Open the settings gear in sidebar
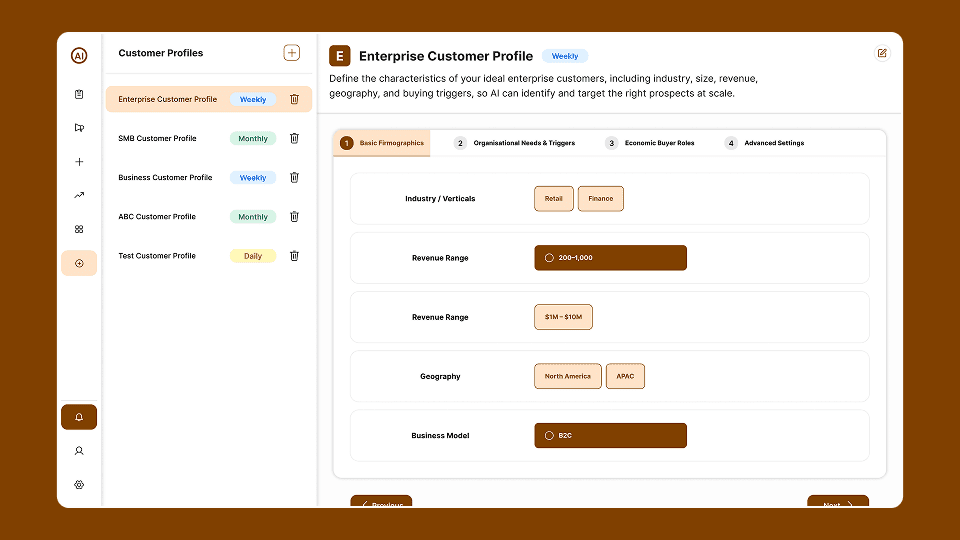The image size is (960, 540). coord(79,485)
